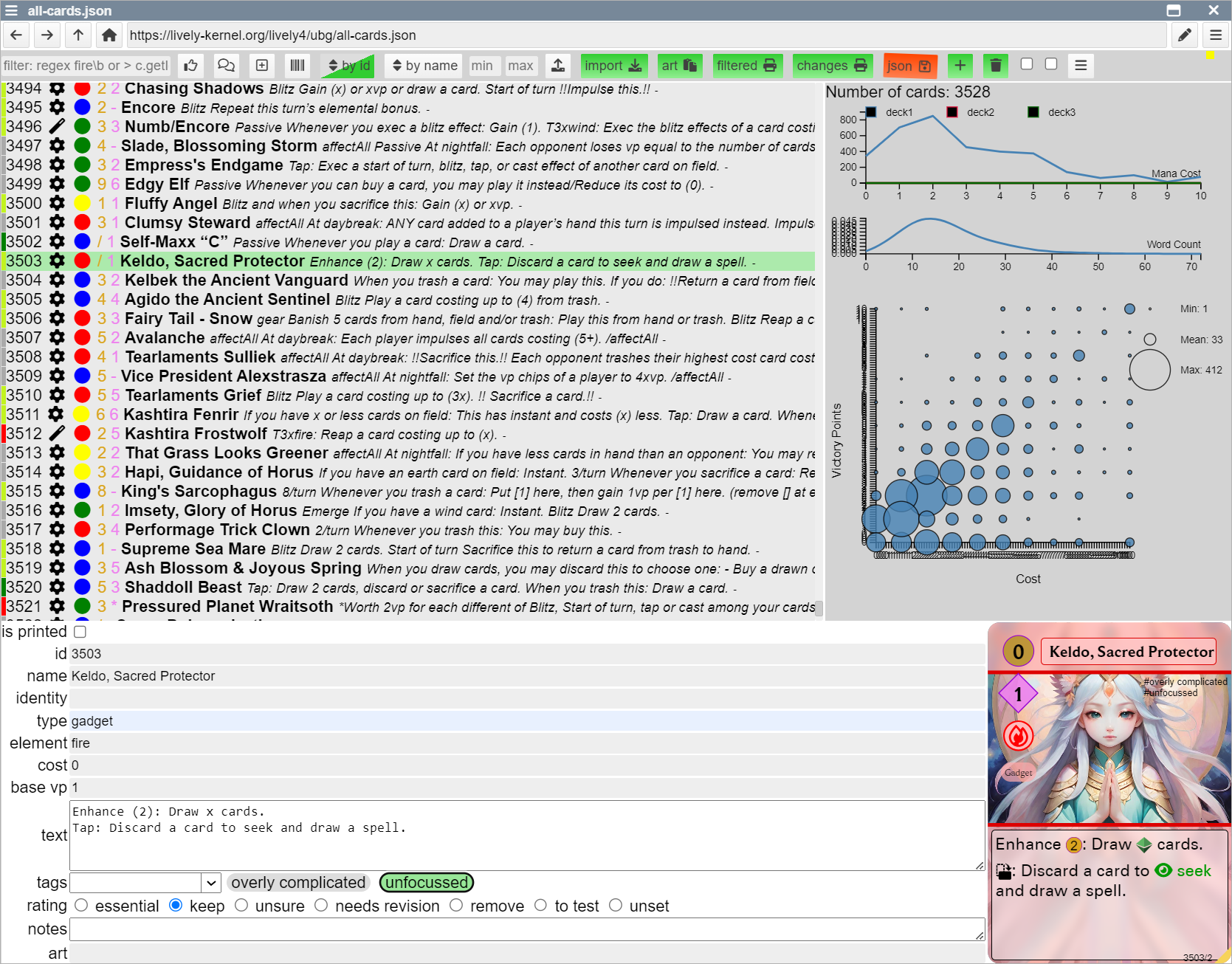
Task: Select the essential rating radio button
Action: click(x=82, y=905)
